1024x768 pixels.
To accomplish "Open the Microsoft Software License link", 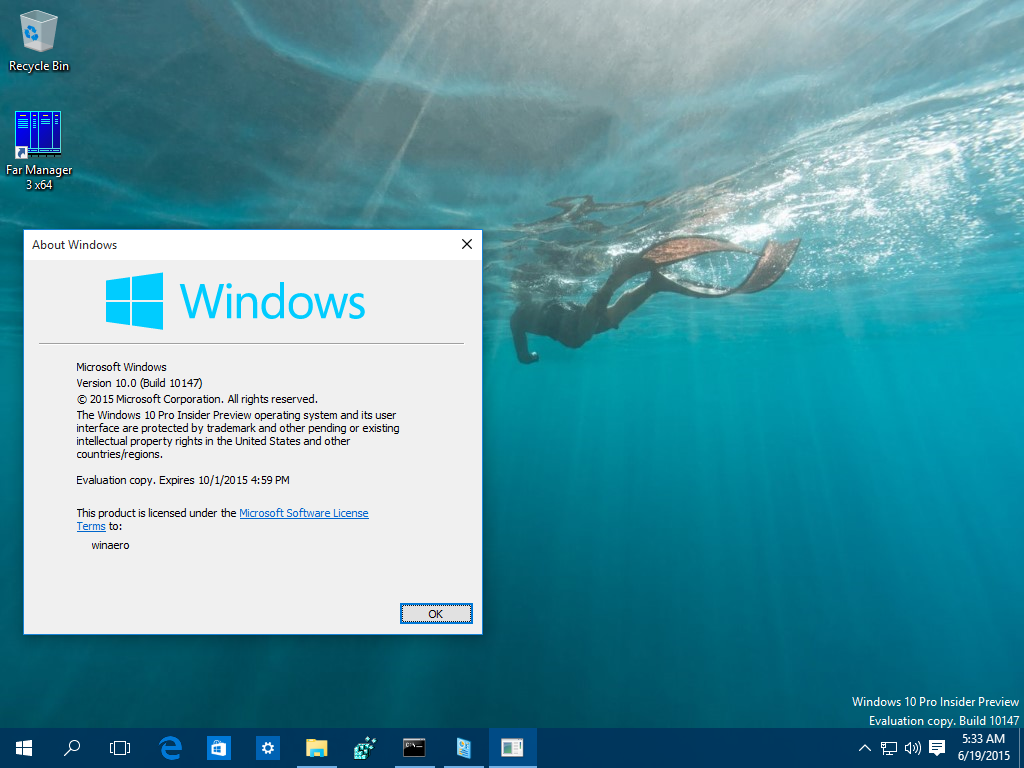I will tap(304, 513).
